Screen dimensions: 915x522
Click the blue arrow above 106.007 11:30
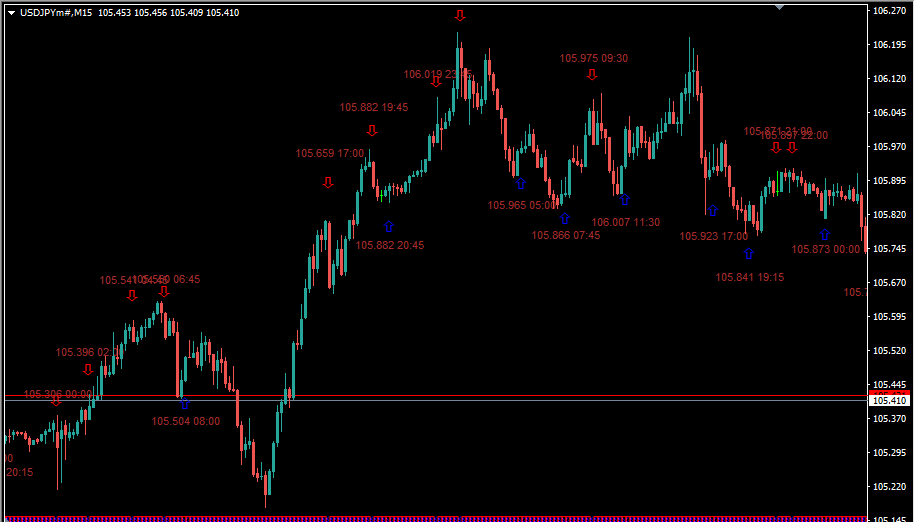click(624, 200)
